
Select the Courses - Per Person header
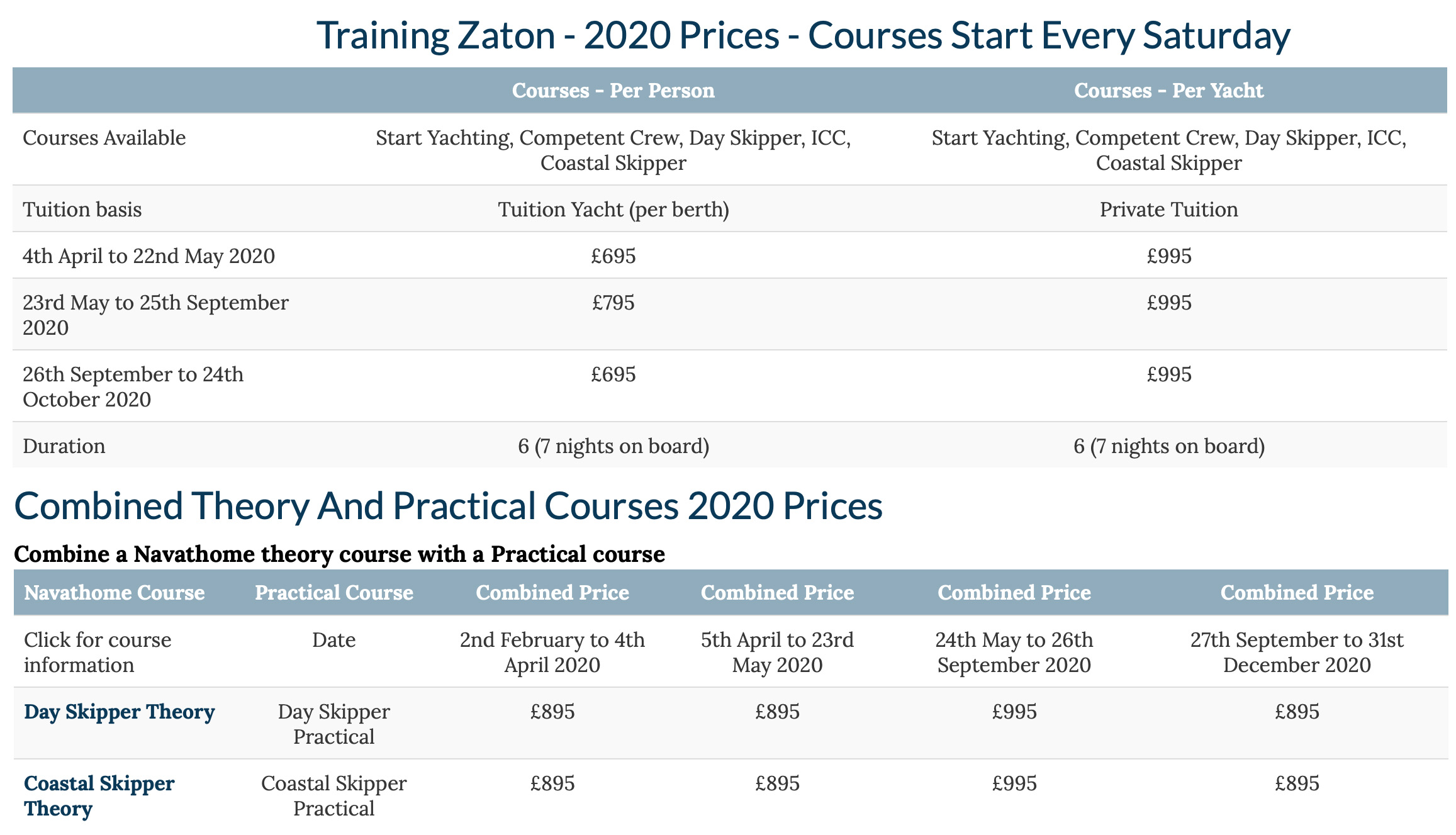613,91
